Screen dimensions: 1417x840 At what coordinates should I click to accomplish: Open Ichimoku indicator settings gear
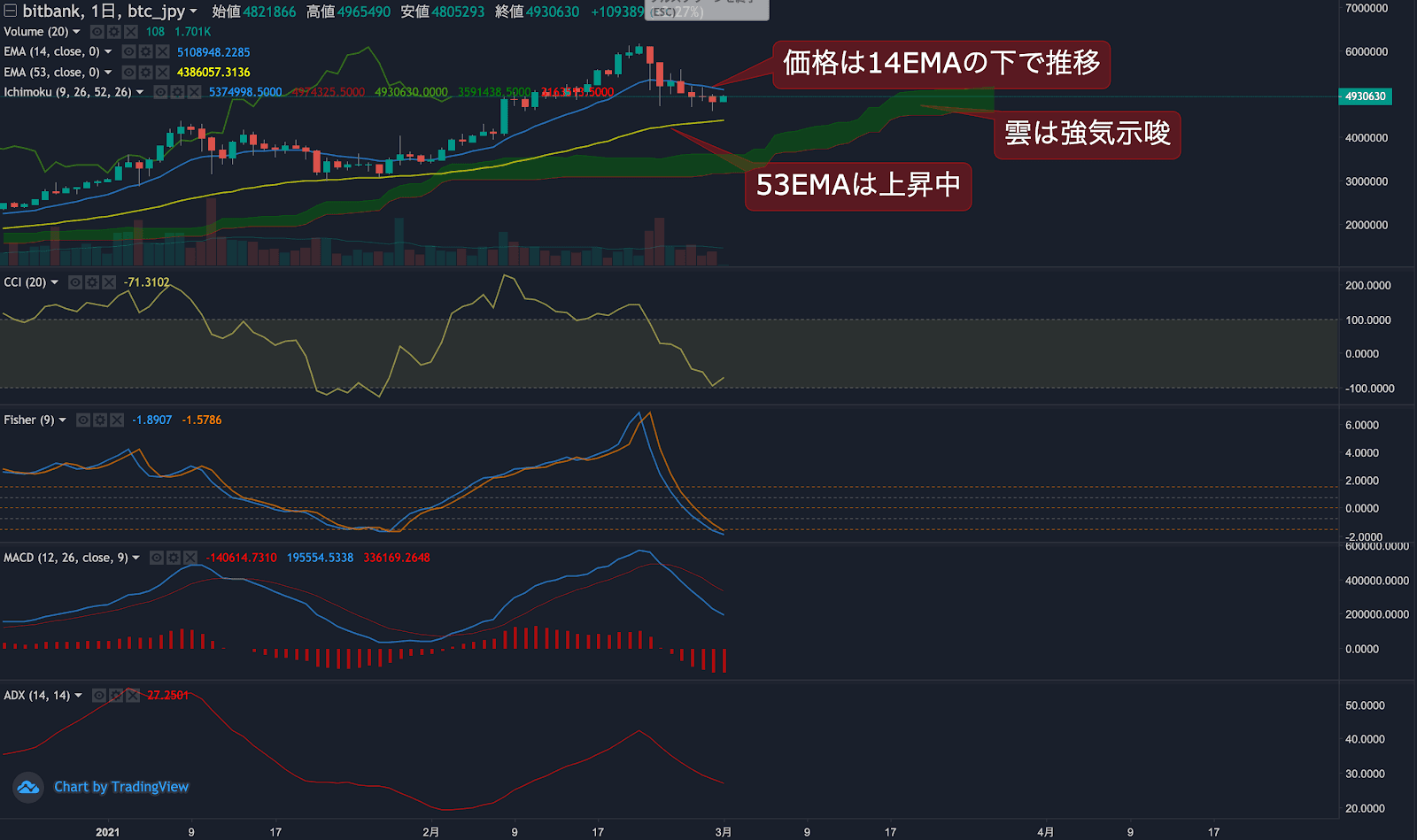pyautogui.click(x=177, y=92)
